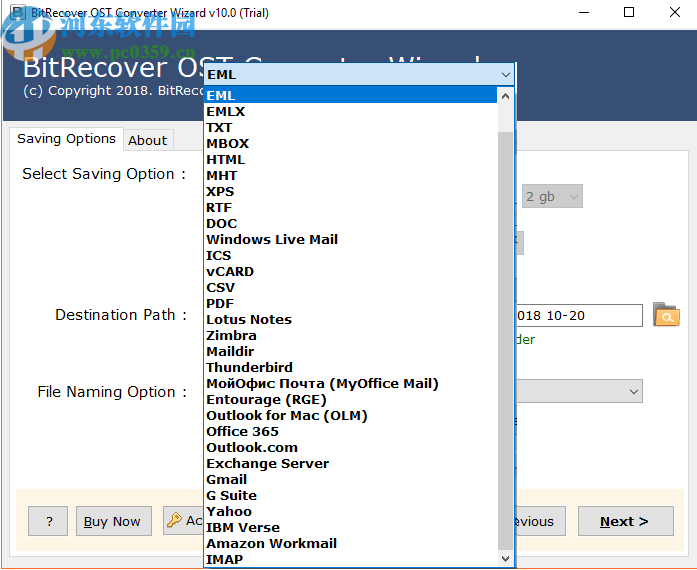Screen dimensions: 697x570
Task: Go forward with the Next button
Action: tap(625, 521)
